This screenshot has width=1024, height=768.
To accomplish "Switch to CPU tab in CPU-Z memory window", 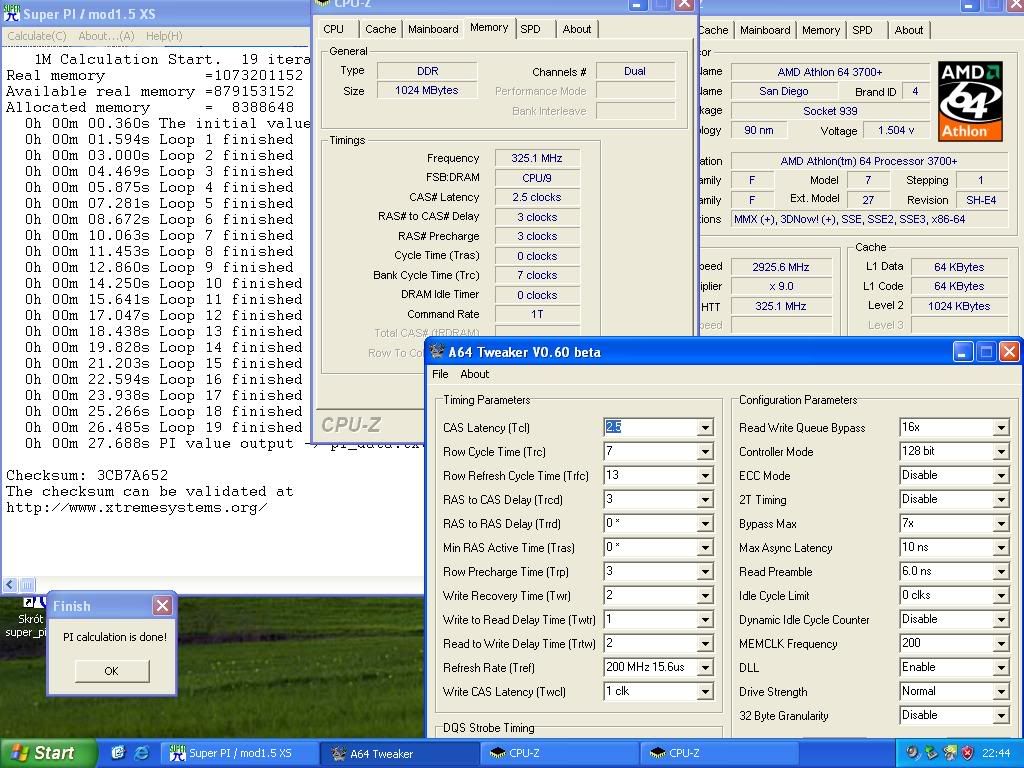I will pyautogui.click(x=333, y=29).
